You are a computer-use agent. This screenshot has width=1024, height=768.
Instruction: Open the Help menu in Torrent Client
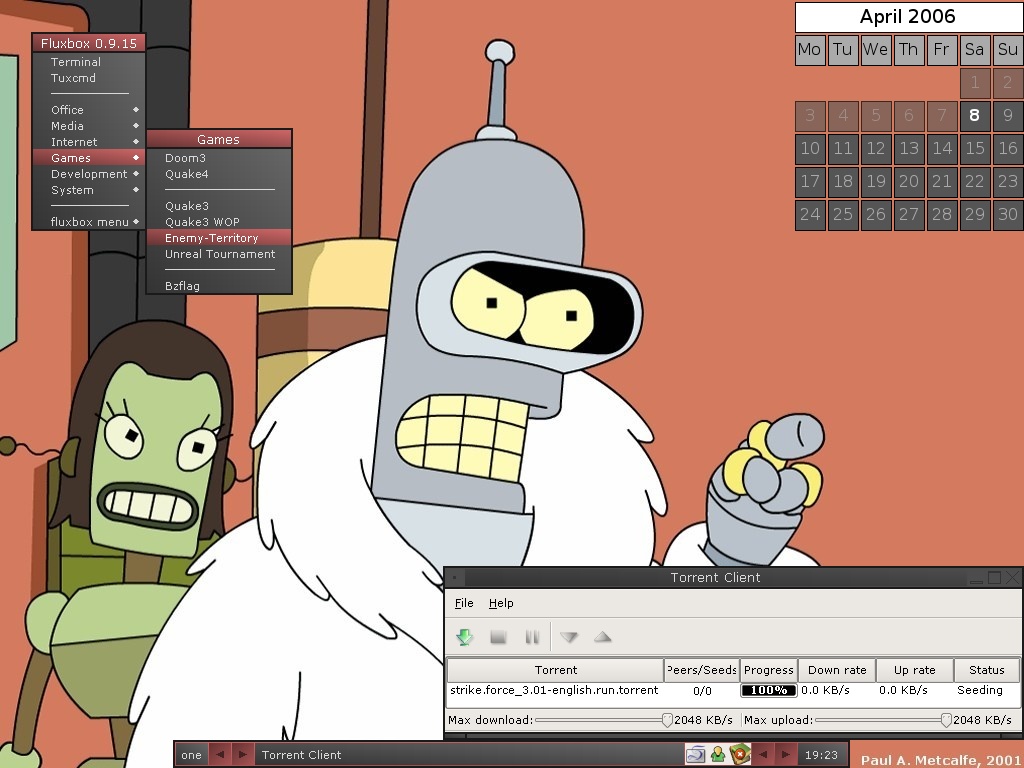pos(501,603)
